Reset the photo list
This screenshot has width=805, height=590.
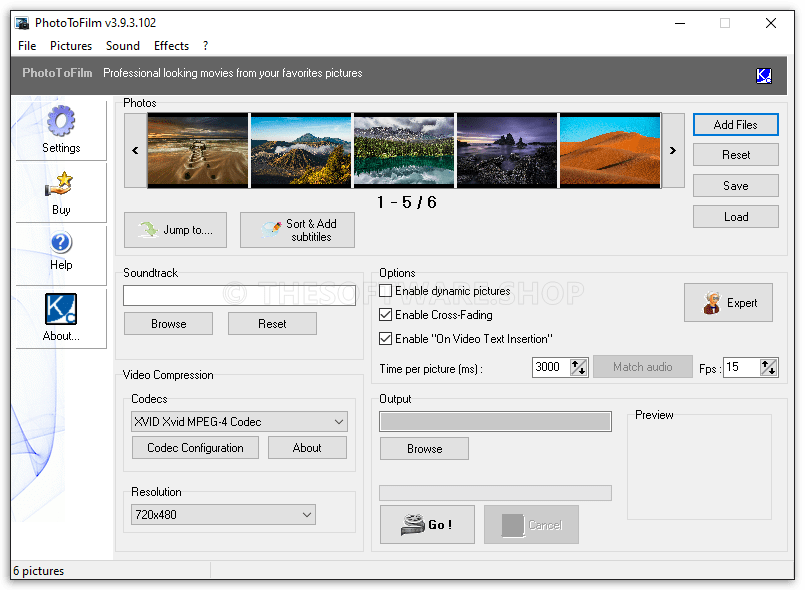point(735,155)
